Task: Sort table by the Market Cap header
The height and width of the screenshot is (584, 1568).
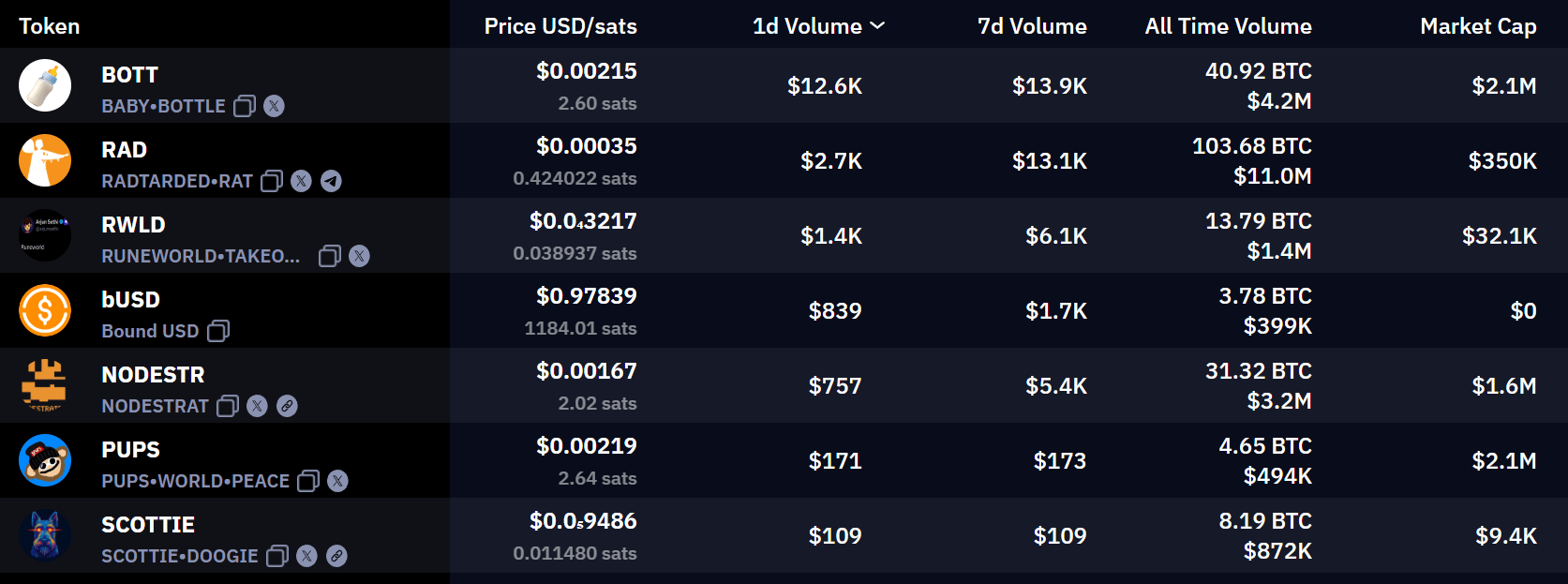Action: [x=1478, y=26]
